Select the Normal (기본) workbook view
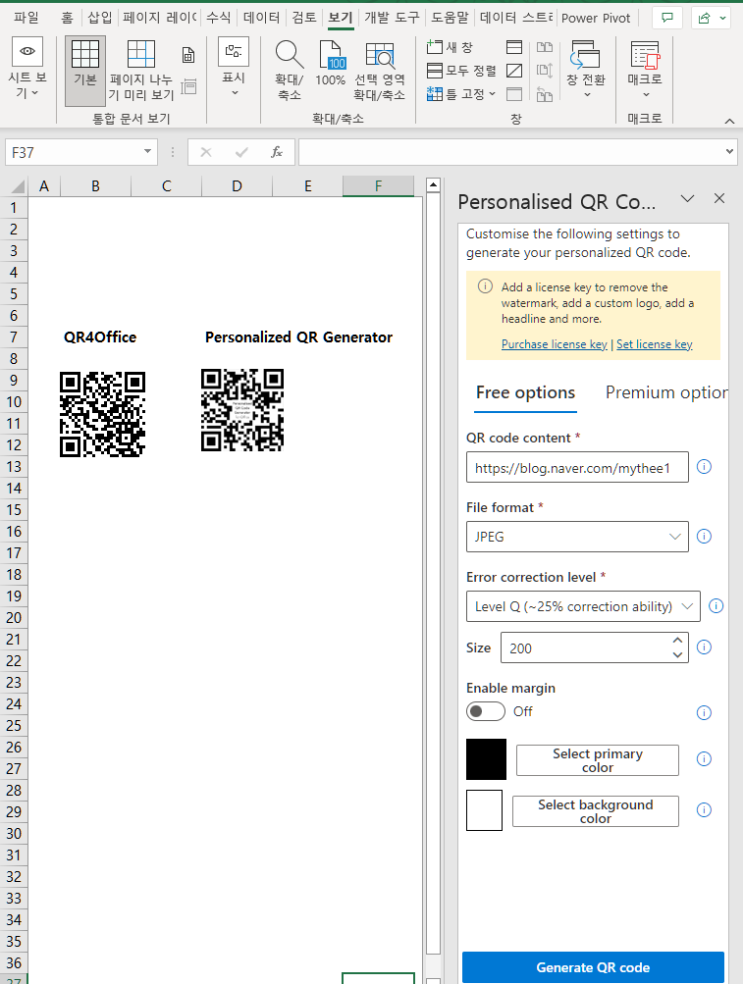 tap(85, 70)
